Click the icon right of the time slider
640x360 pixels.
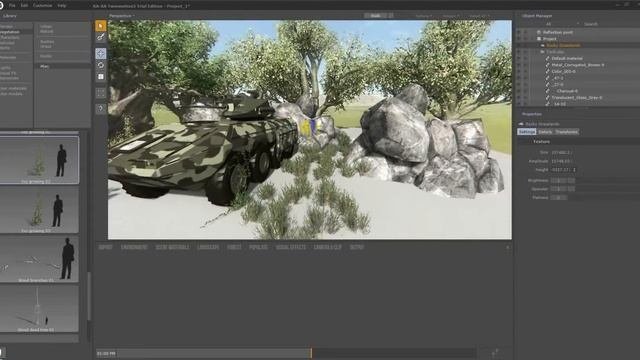[x=495, y=353]
